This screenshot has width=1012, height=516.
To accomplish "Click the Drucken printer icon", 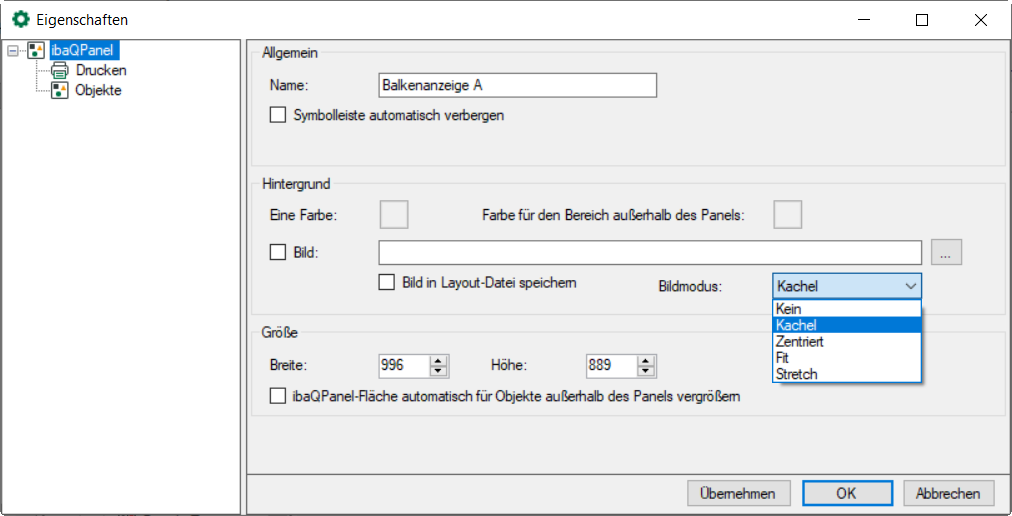I will pos(59,70).
